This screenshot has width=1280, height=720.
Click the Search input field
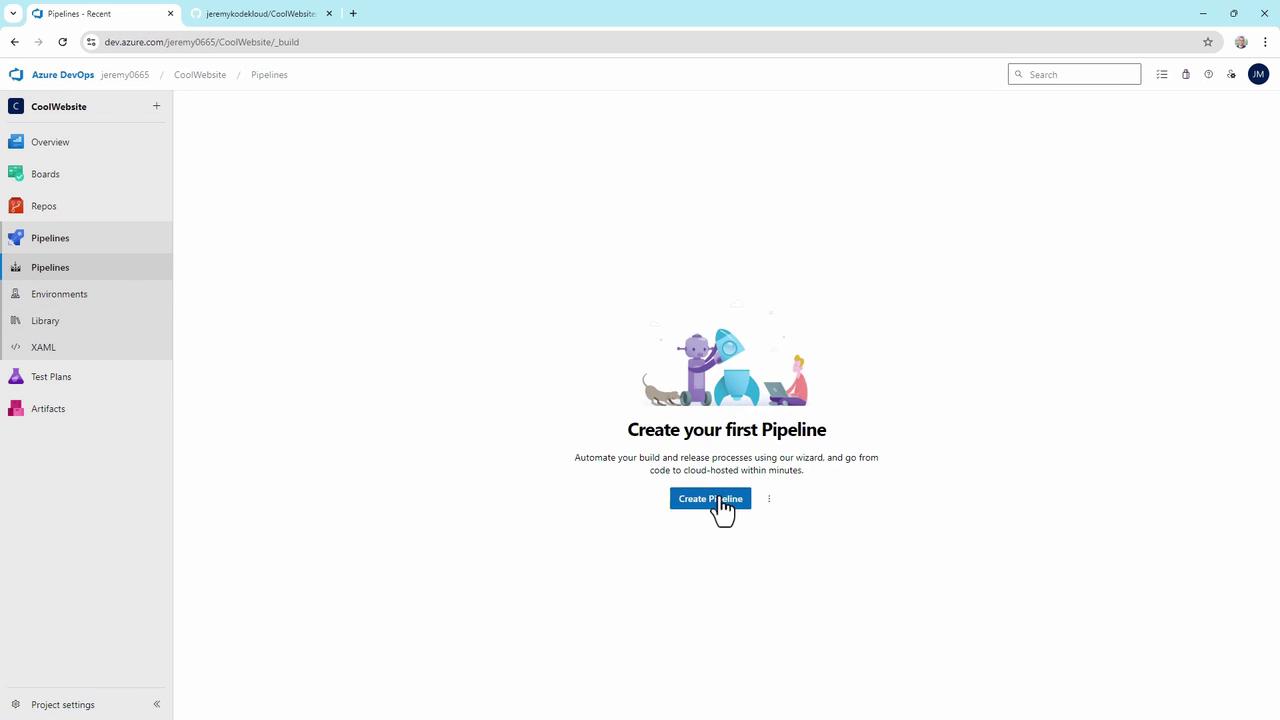(1074, 74)
